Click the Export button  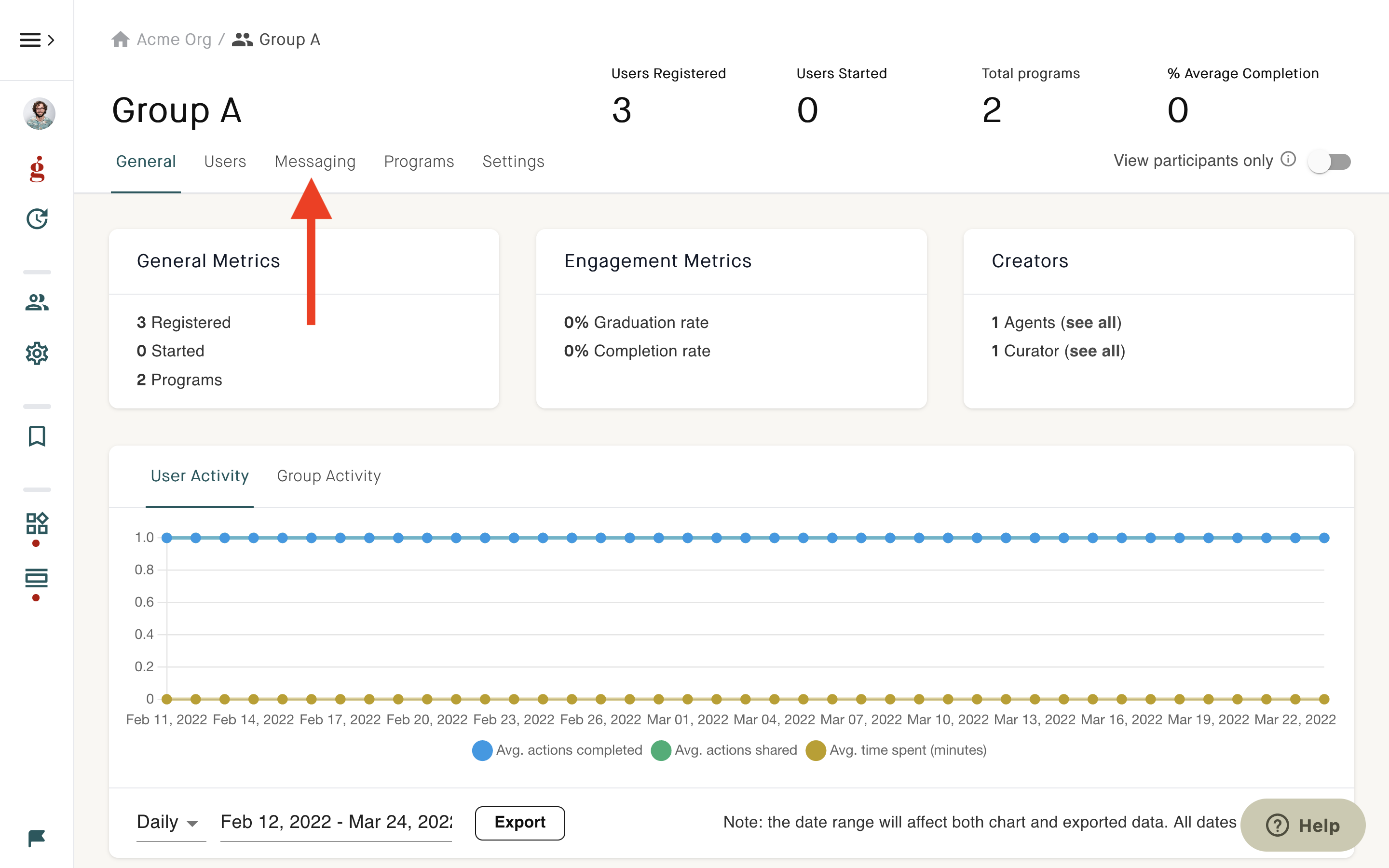pos(520,823)
